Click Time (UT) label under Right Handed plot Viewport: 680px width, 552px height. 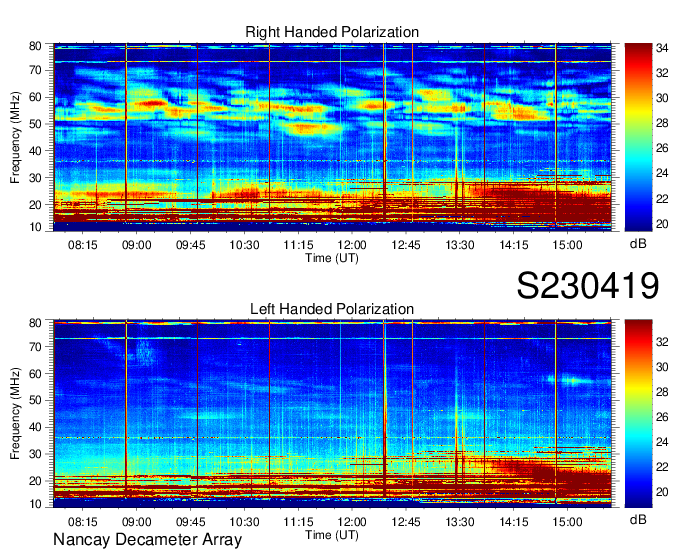tap(332, 258)
